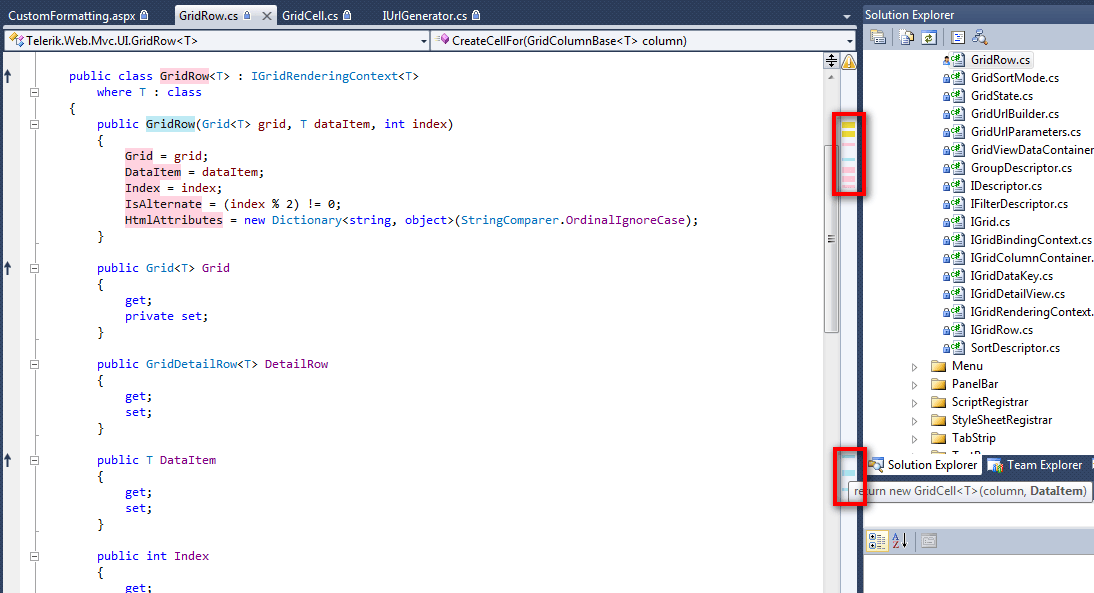Click folder icon of ScriptRegistrar
Screen dimensions: 1094x593
(939, 403)
